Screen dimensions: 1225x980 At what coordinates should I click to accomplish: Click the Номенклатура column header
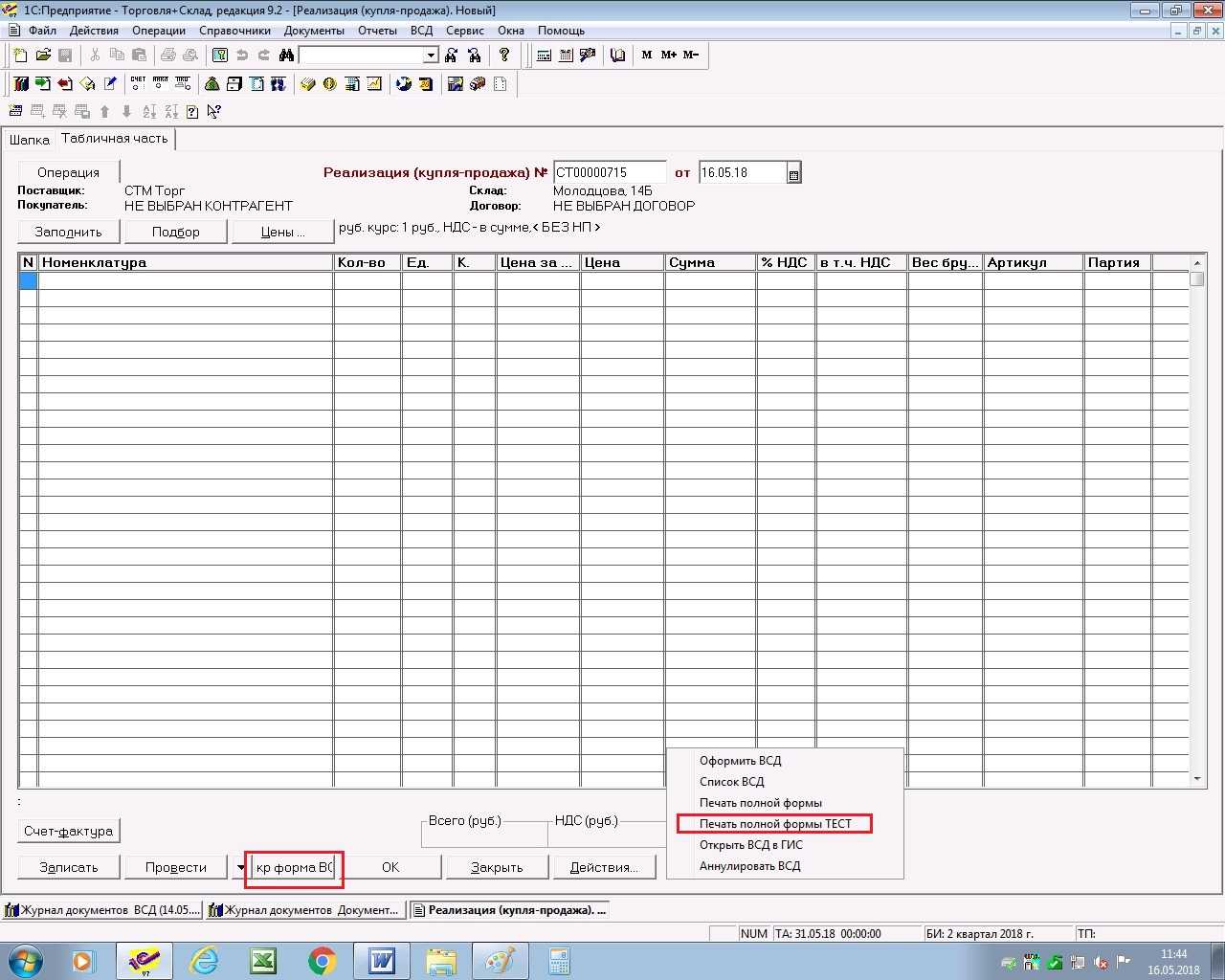pos(186,262)
